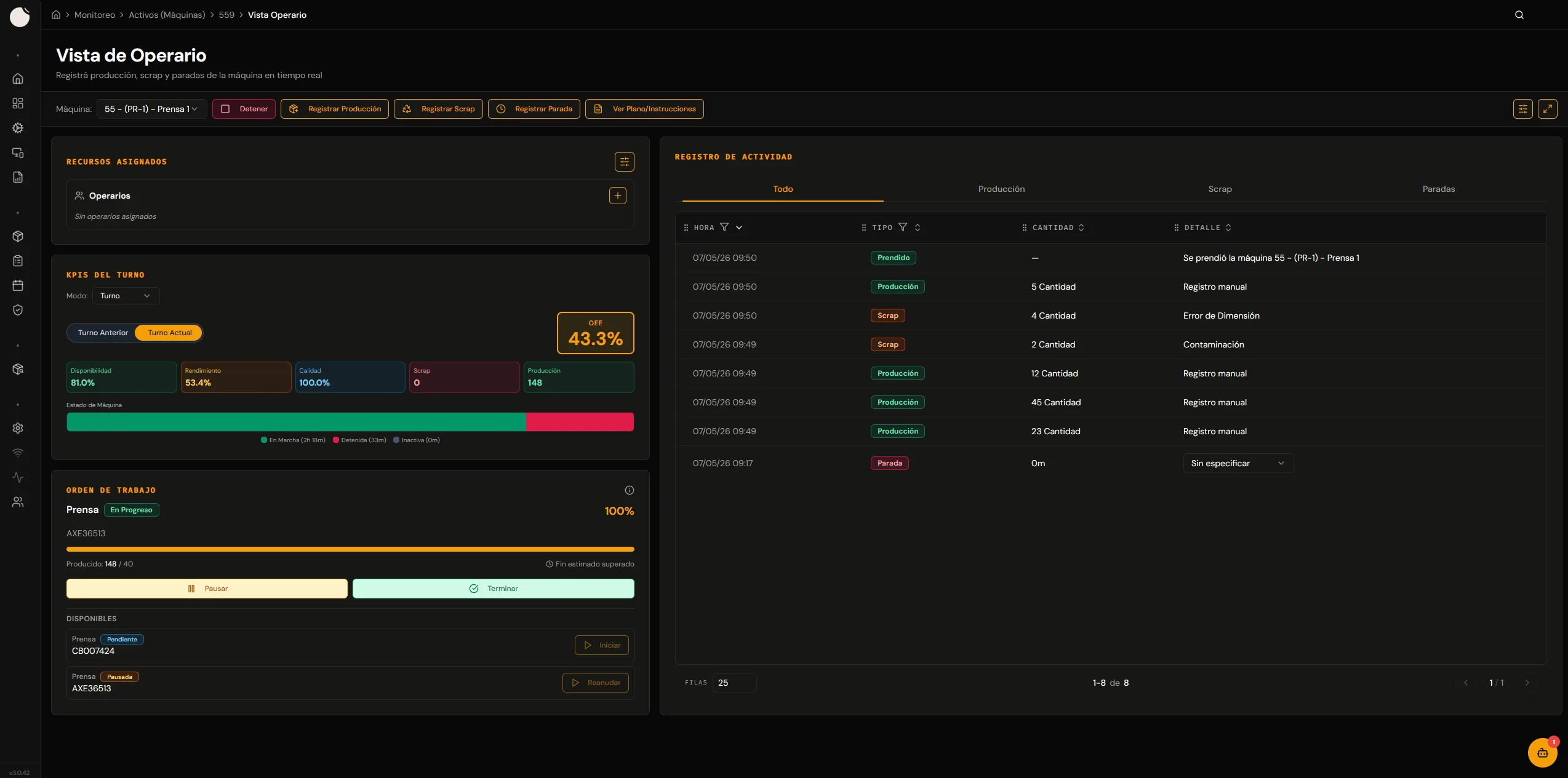The height and width of the screenshot is (778, 1568).
Task: Select Turno Anterior toggle option
Action: click(x=103, y=333)
